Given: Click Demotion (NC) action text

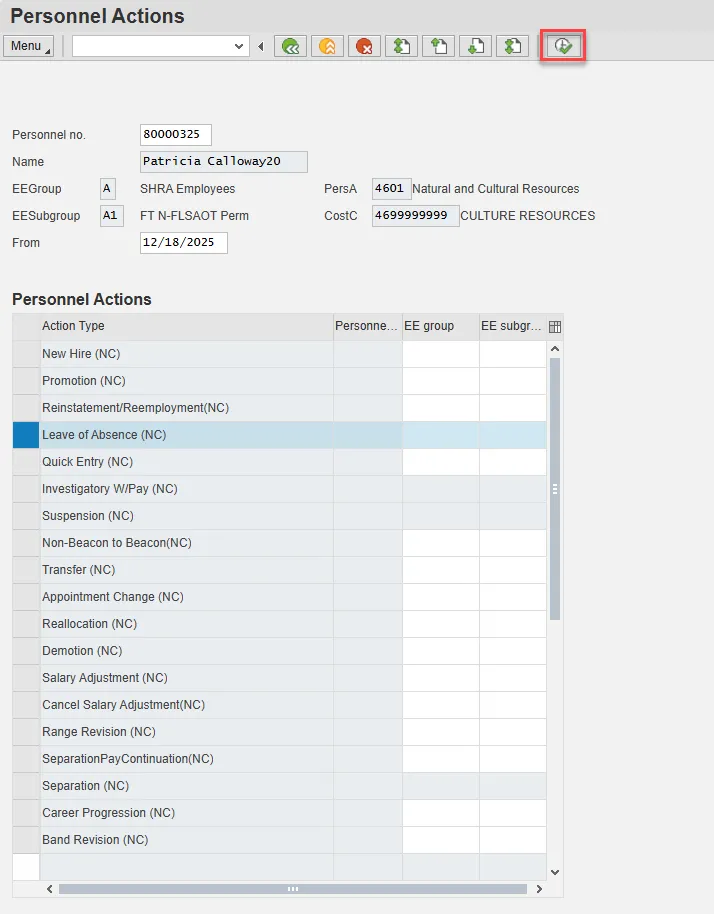Looking at the screenshot, I should (82, 651).
